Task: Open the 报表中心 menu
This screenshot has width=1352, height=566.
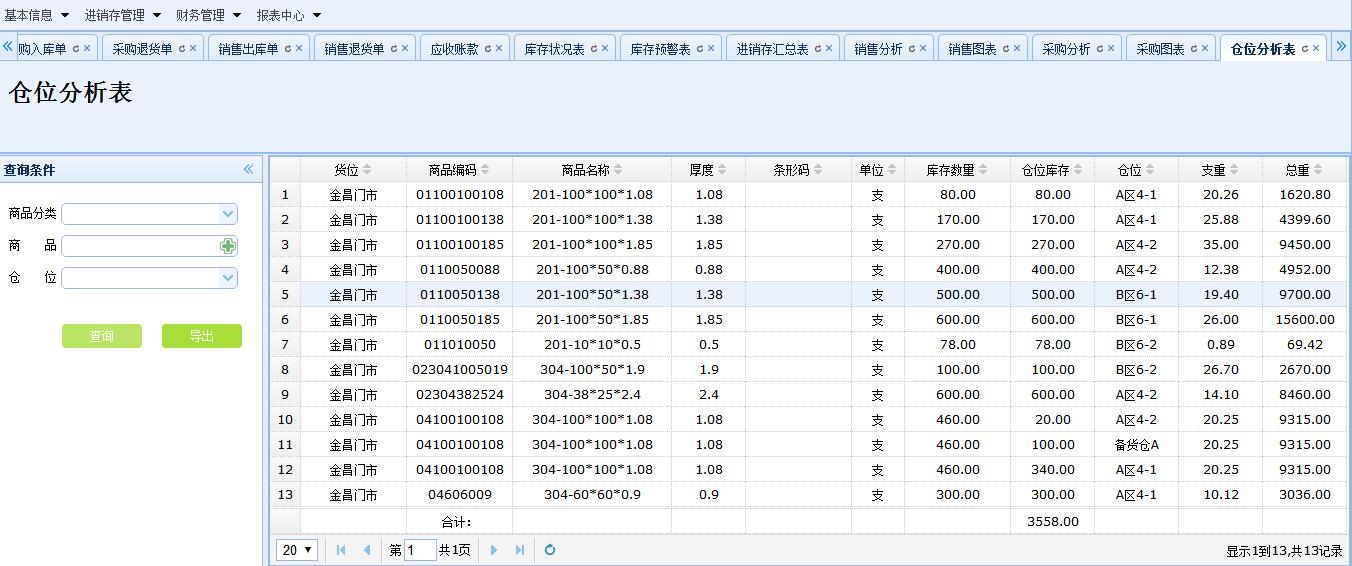Action: 289,15
